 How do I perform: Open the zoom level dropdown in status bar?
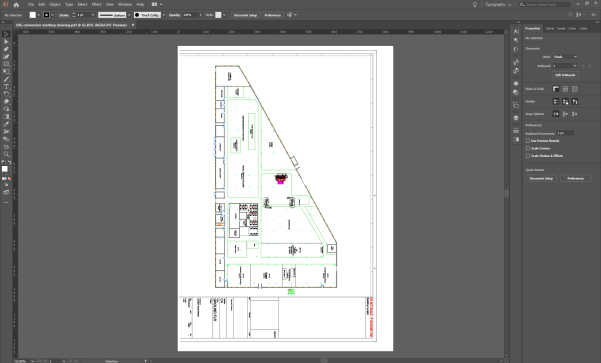tap(32, 361)
